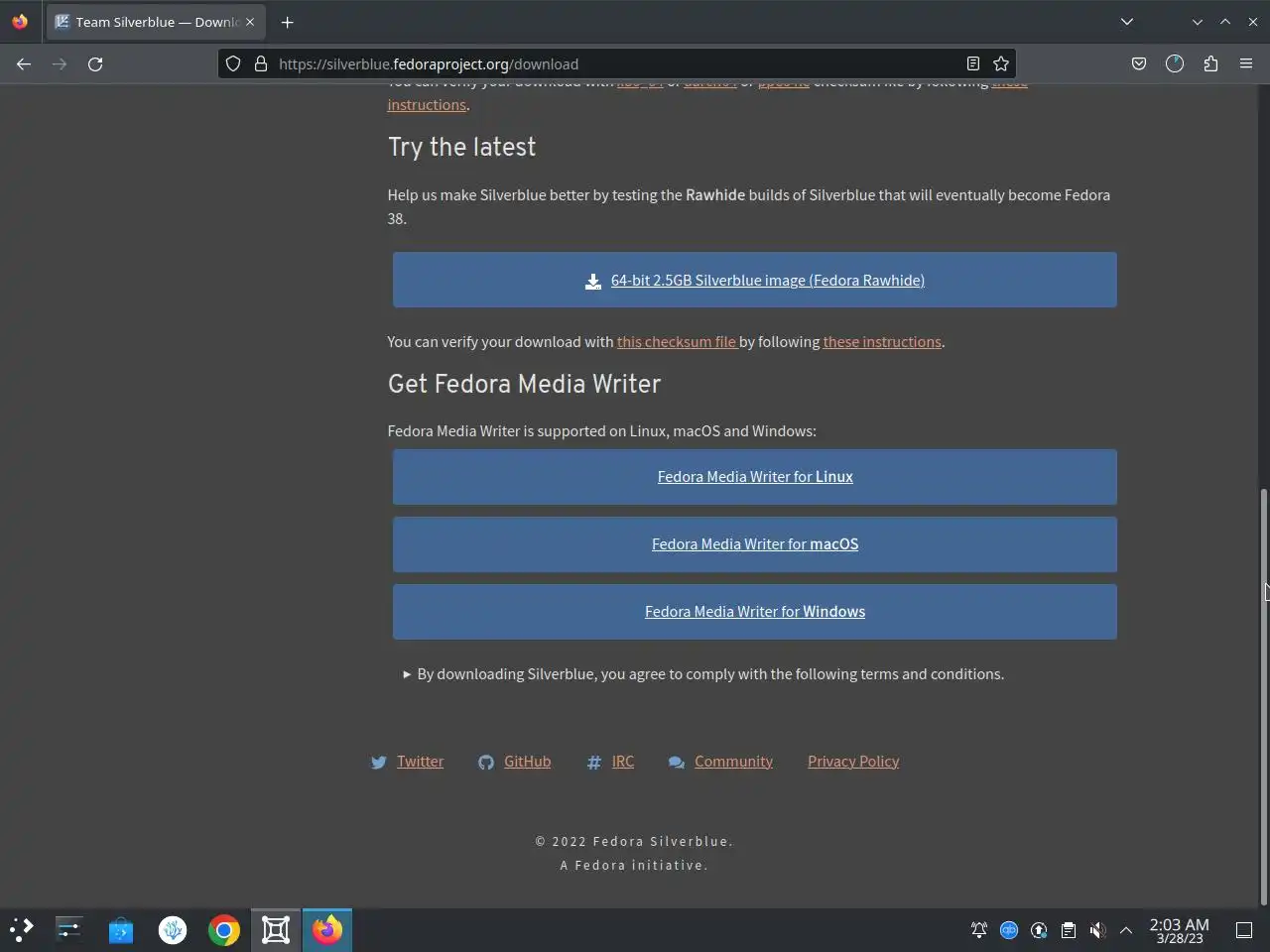1270x952 pixels.
Task: Click the GitHub octocat icon
Action: [x=486, y=763]
